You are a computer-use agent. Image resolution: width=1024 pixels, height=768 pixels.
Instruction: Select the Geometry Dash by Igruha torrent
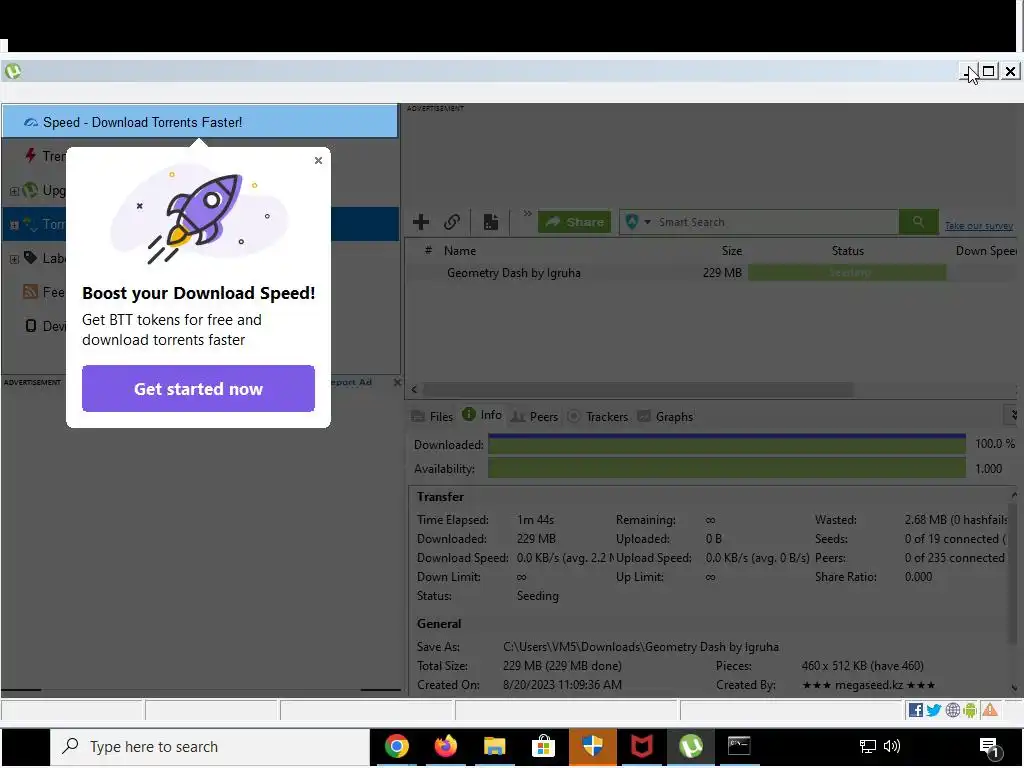tap(513, 273)
